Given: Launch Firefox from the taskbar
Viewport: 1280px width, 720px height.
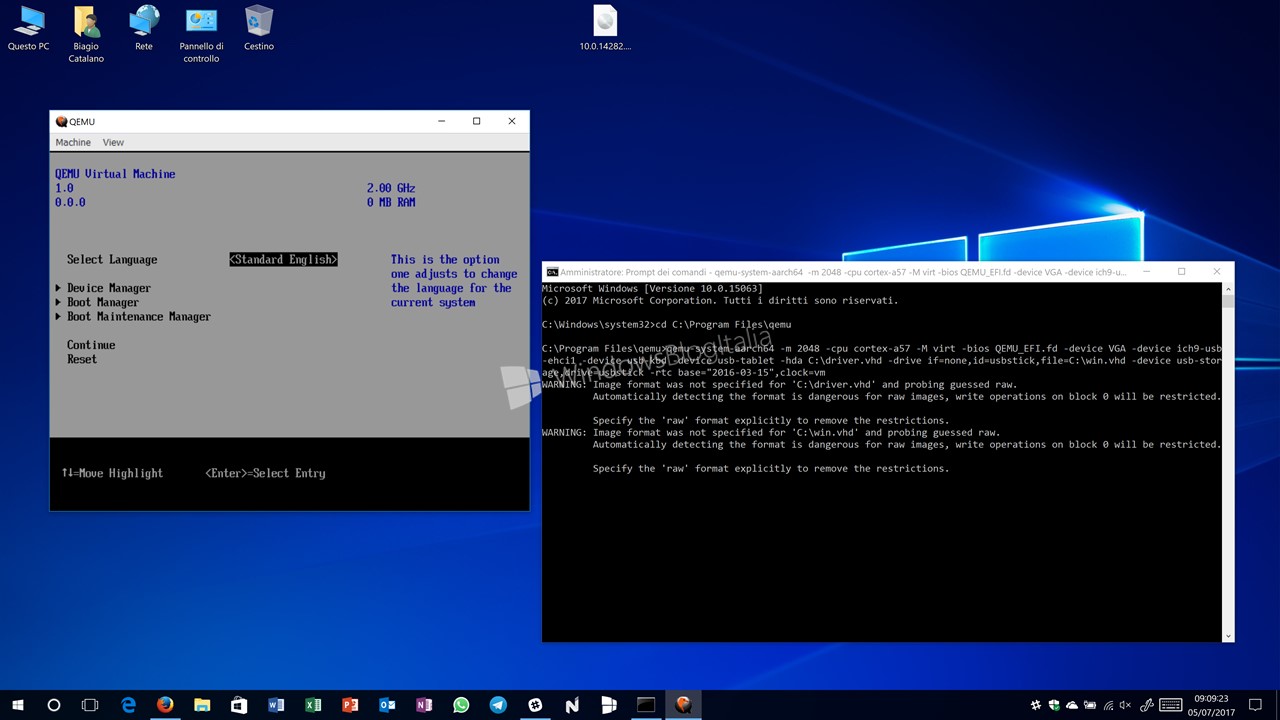Looking at the screenshot, I should pos(165,705).
